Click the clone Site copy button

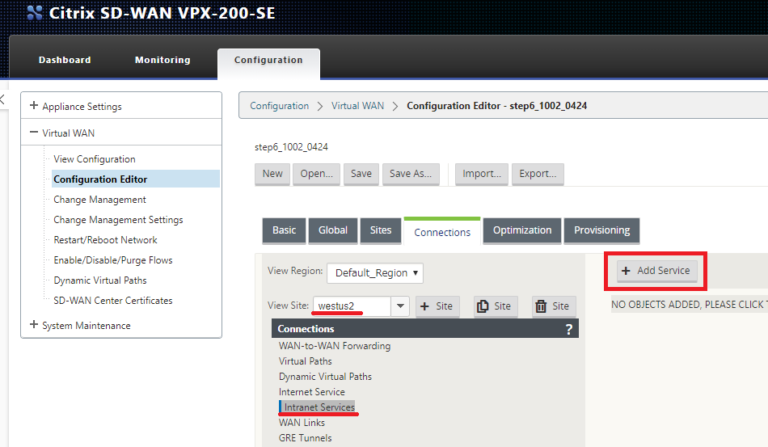click(495, 306)
